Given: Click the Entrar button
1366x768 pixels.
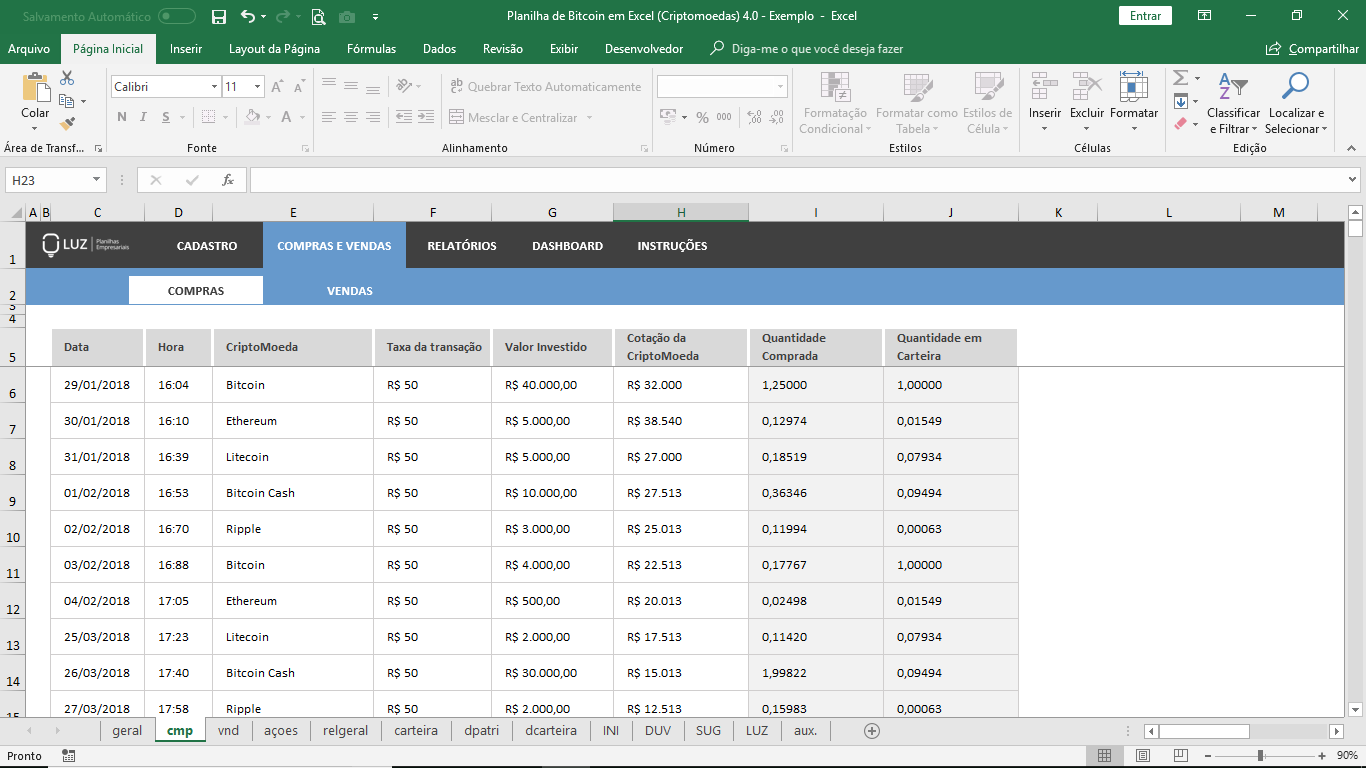Looking at the screenshot, I should click(1145, 16).
